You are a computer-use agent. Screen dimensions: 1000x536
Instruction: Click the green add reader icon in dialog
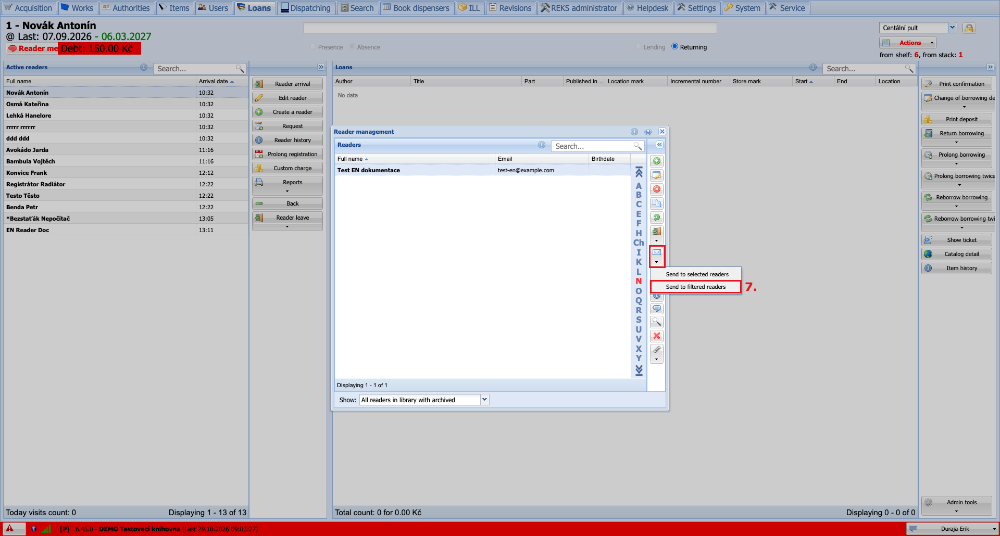(656, 161)
